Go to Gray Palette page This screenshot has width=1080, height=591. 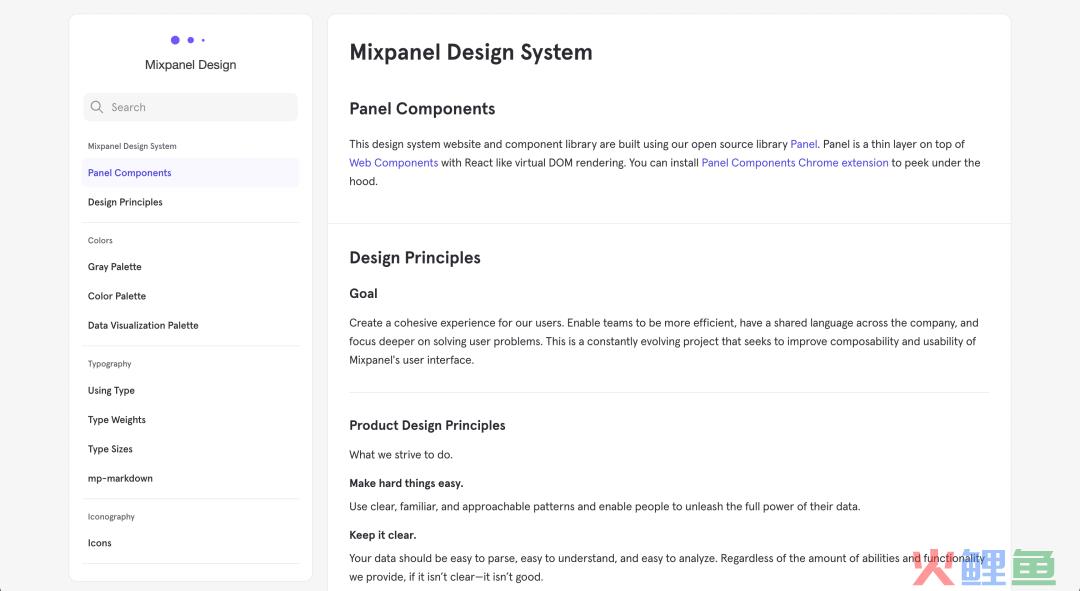pyautogui.click(x=191, y=267)
